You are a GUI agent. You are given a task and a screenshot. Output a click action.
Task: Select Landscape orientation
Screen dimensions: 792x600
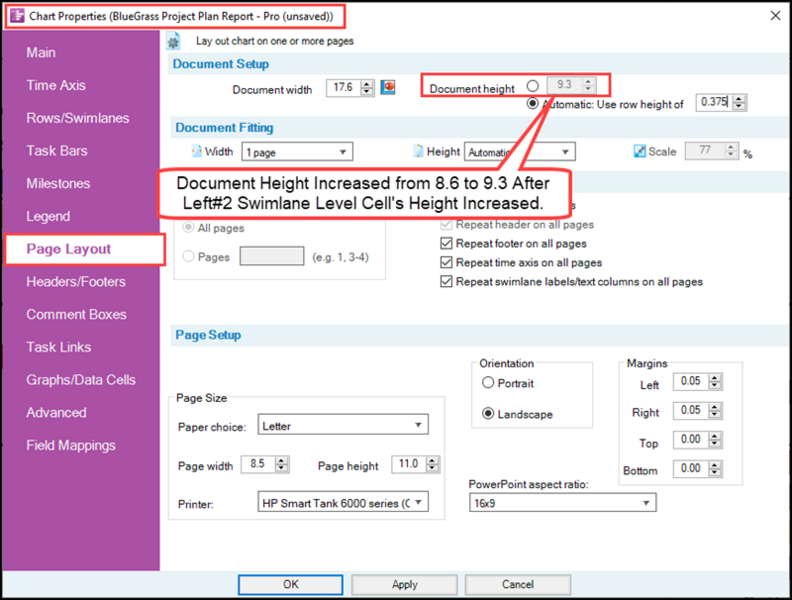point(487,414)
